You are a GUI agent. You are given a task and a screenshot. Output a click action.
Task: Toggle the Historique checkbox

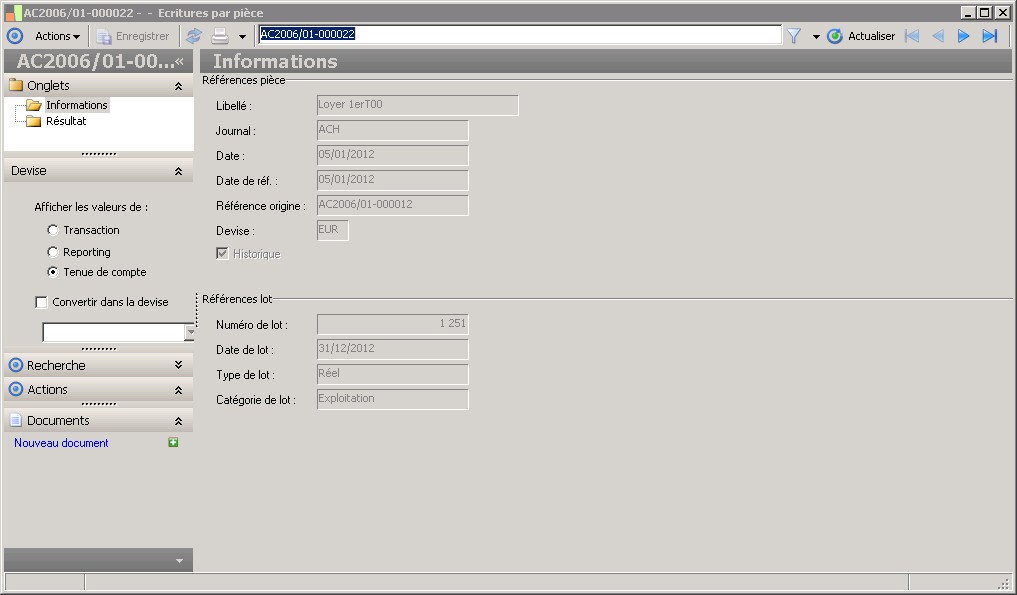pos(222,254)
